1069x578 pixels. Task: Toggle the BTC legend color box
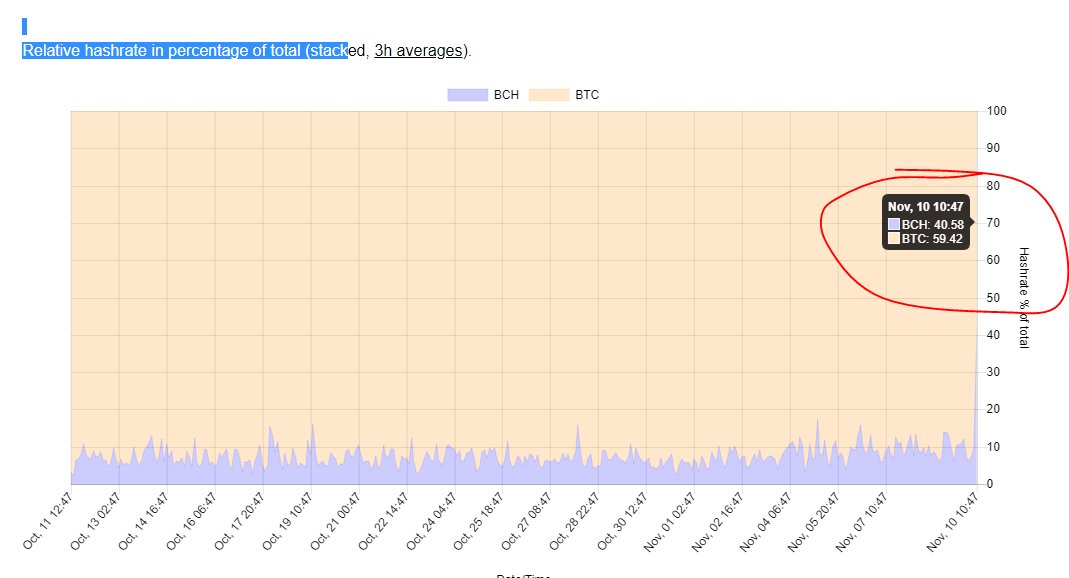(x=549, y=95)
